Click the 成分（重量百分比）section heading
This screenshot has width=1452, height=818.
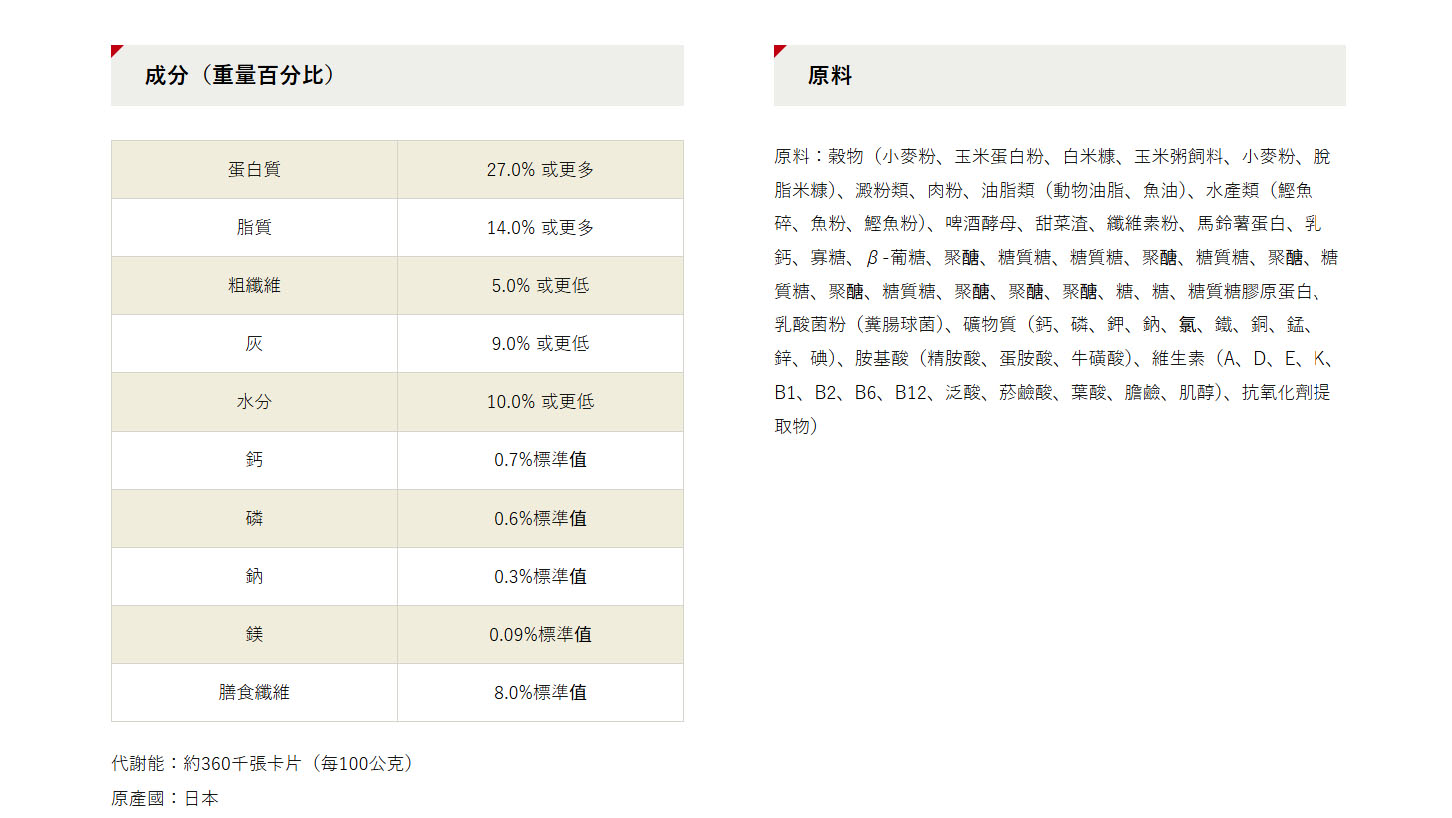pyautogui.click(x=239, y=76)
